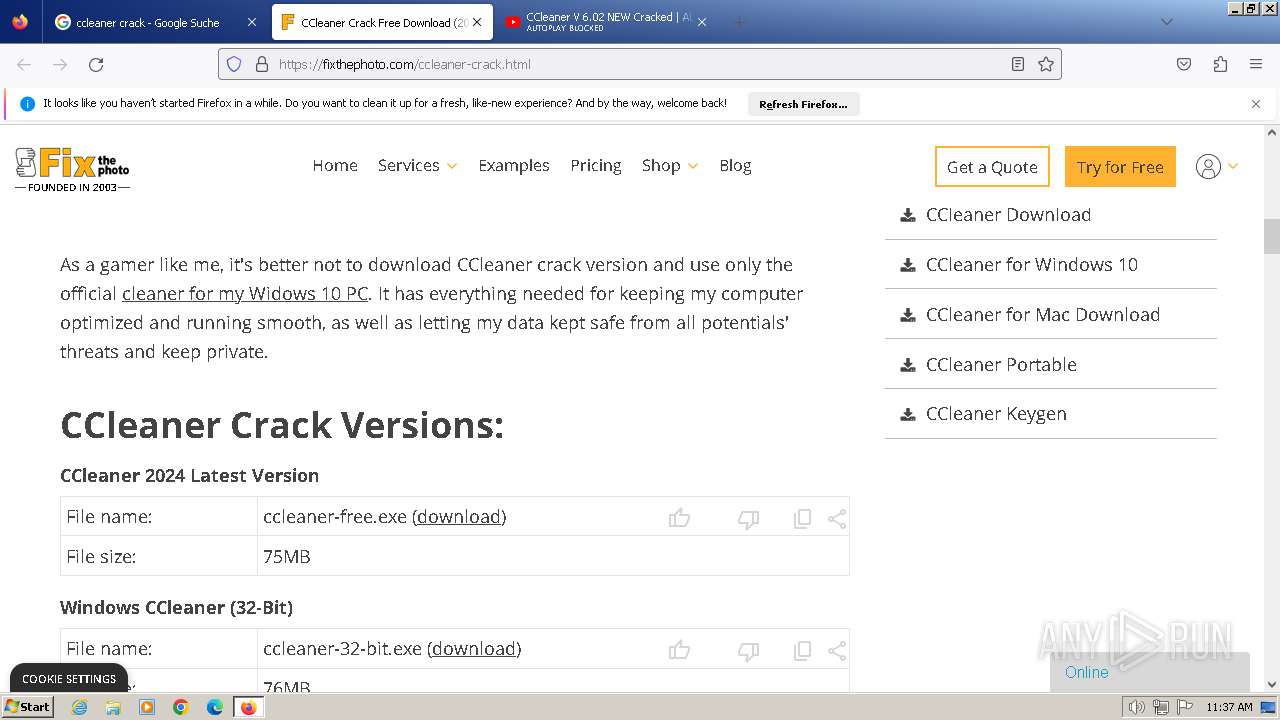Close the ccleaner crack Google tab
This screenshot has height=720, width=1280.
251,22
